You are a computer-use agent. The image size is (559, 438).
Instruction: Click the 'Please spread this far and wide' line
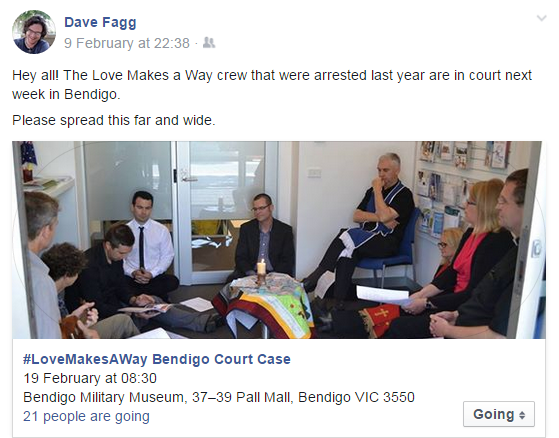pos(114,120)
